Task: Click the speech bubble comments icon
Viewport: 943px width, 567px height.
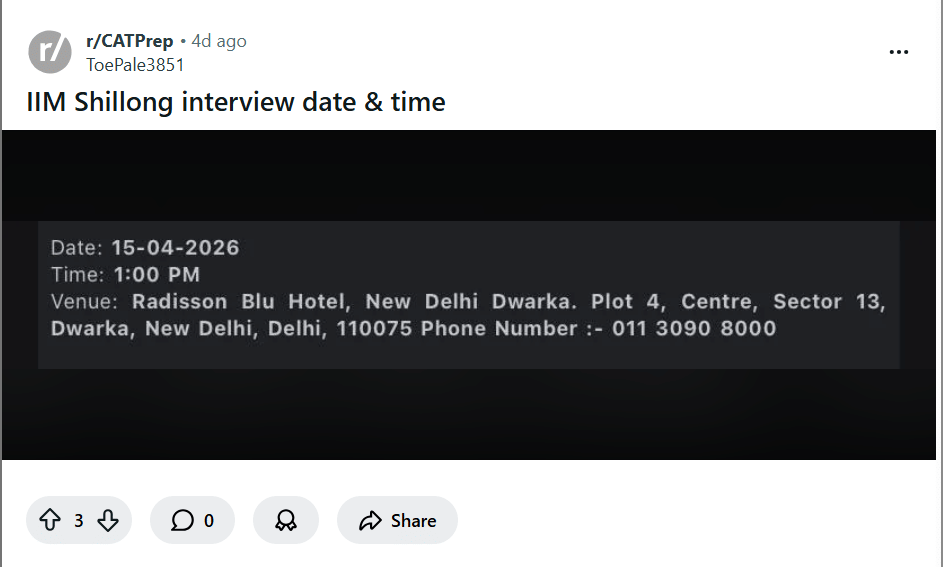Action: [182, 520]
